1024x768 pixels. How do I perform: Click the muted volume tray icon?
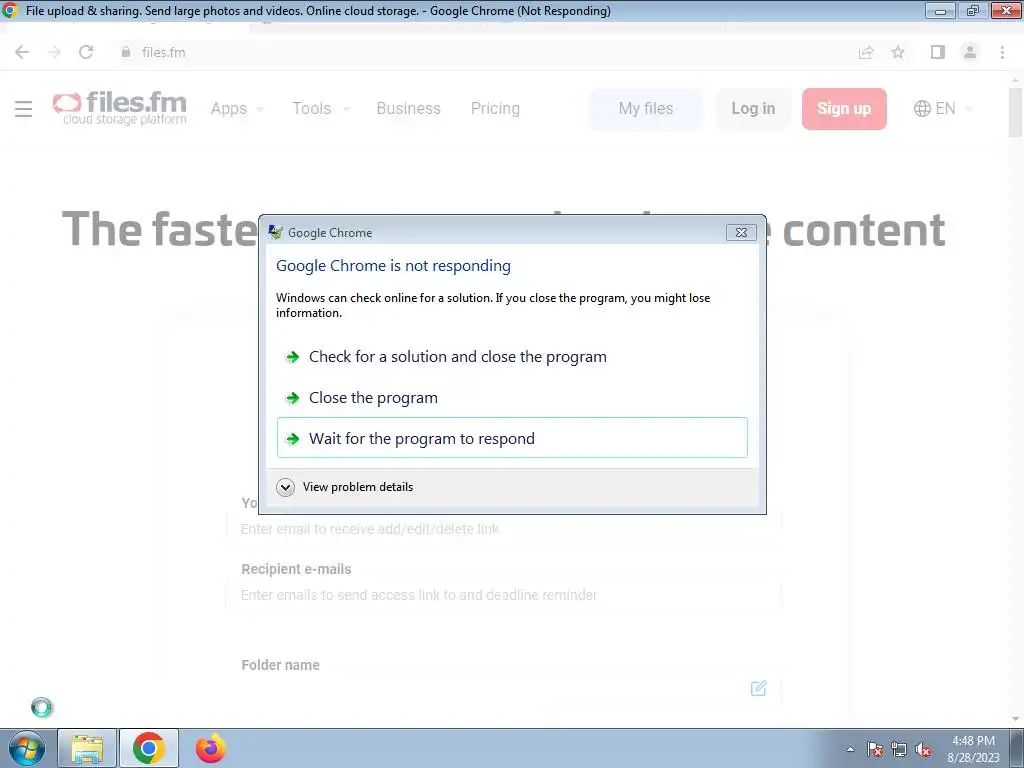pos(923,750)
